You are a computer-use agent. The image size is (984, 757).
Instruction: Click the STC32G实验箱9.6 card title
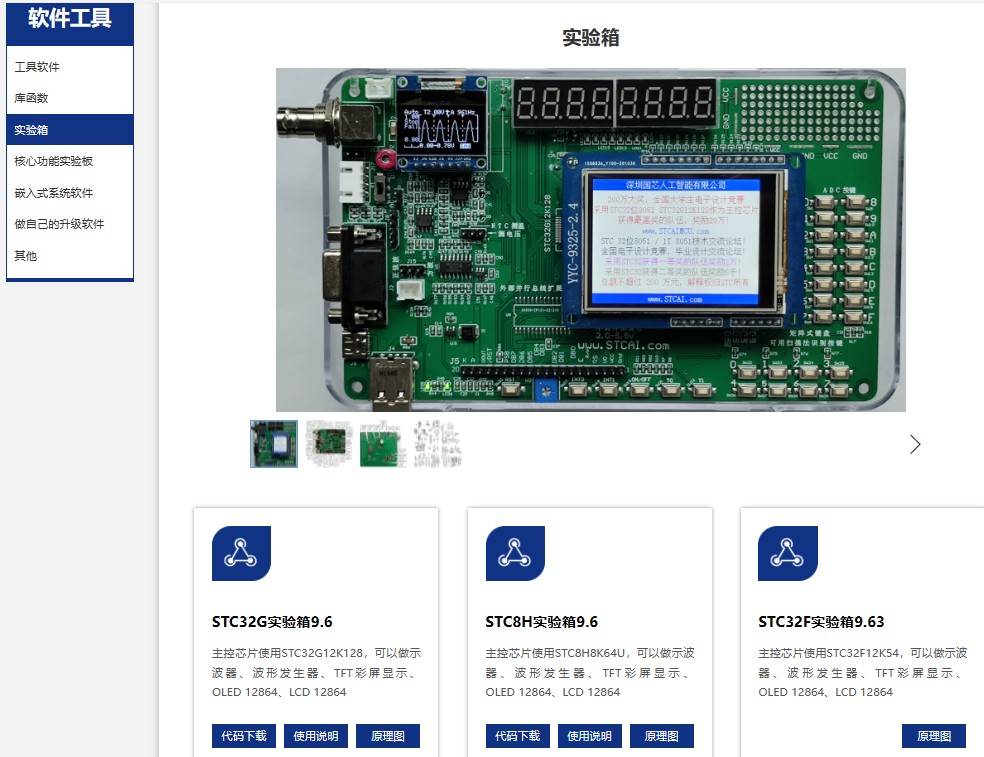pos(272,621)
